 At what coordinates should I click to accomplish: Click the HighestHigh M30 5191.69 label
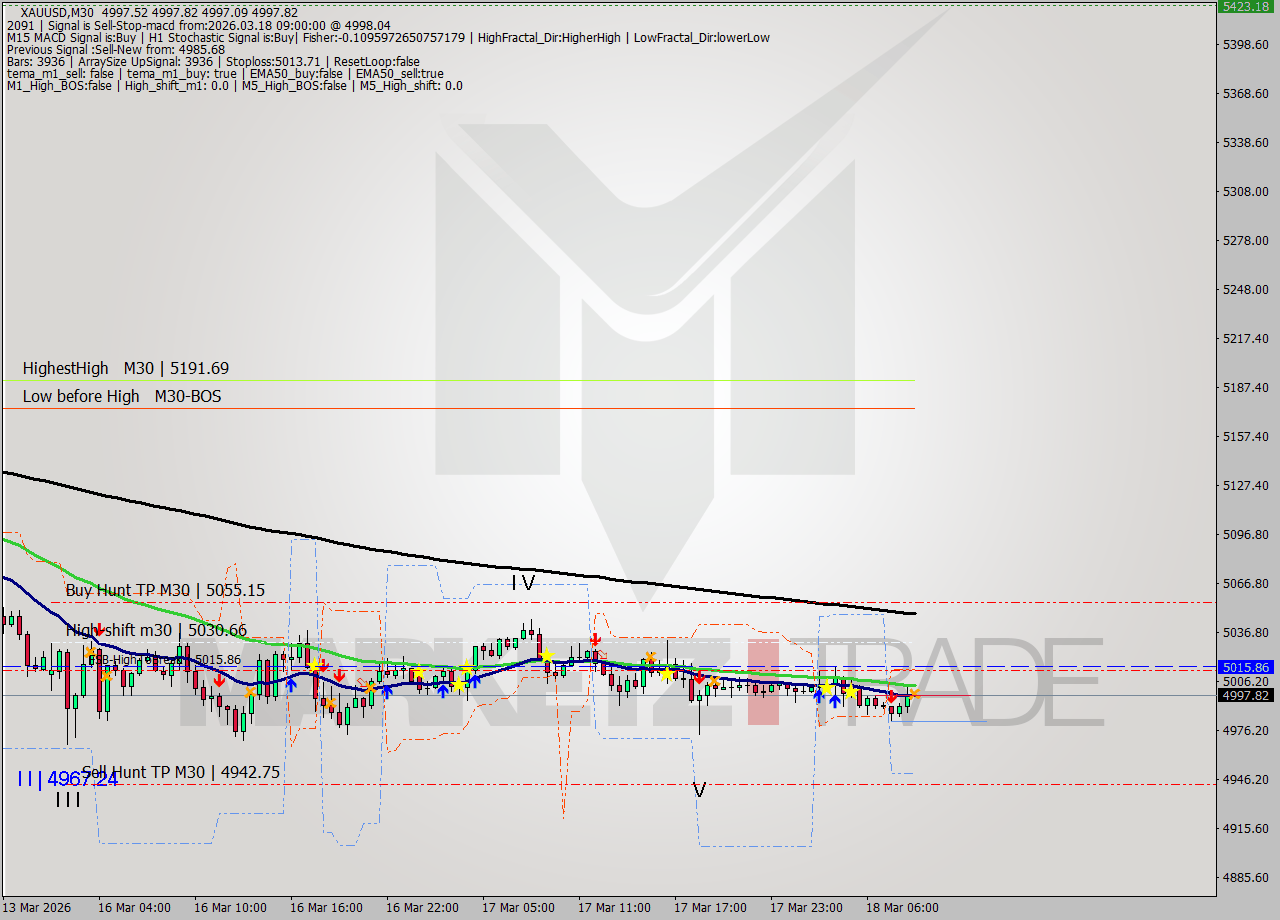point(125,368)
